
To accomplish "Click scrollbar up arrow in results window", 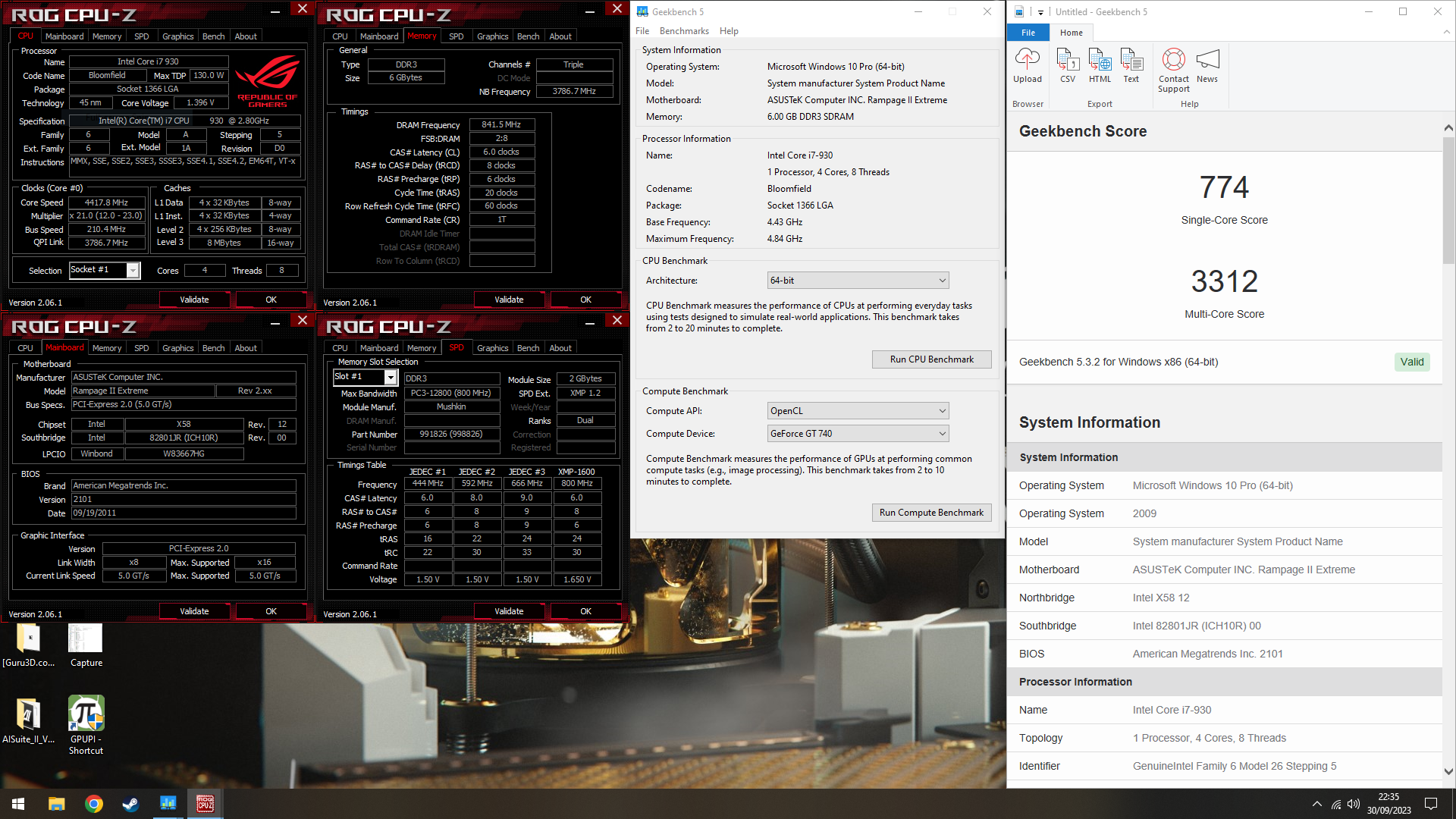I will tap(1448, 127).
